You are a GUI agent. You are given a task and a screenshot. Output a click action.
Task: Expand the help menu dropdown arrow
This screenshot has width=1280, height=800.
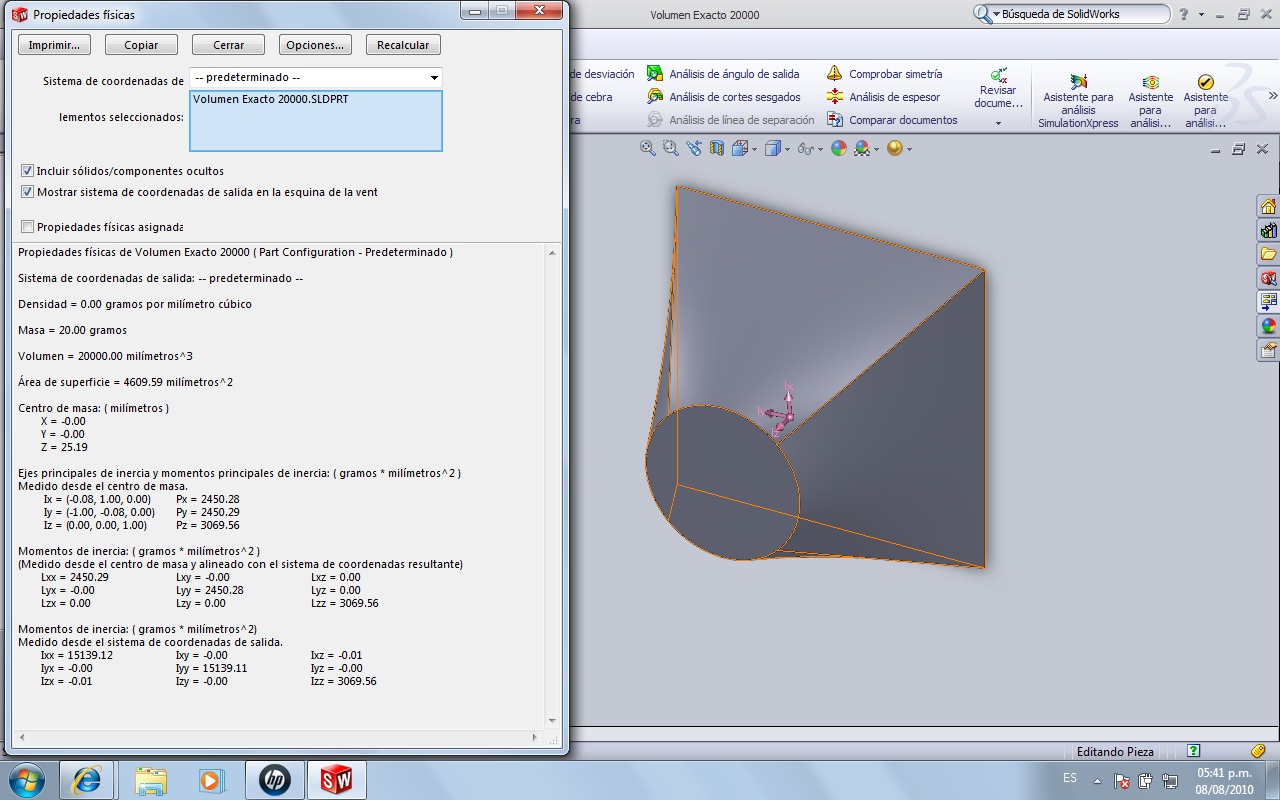(x=1200, y=15)
